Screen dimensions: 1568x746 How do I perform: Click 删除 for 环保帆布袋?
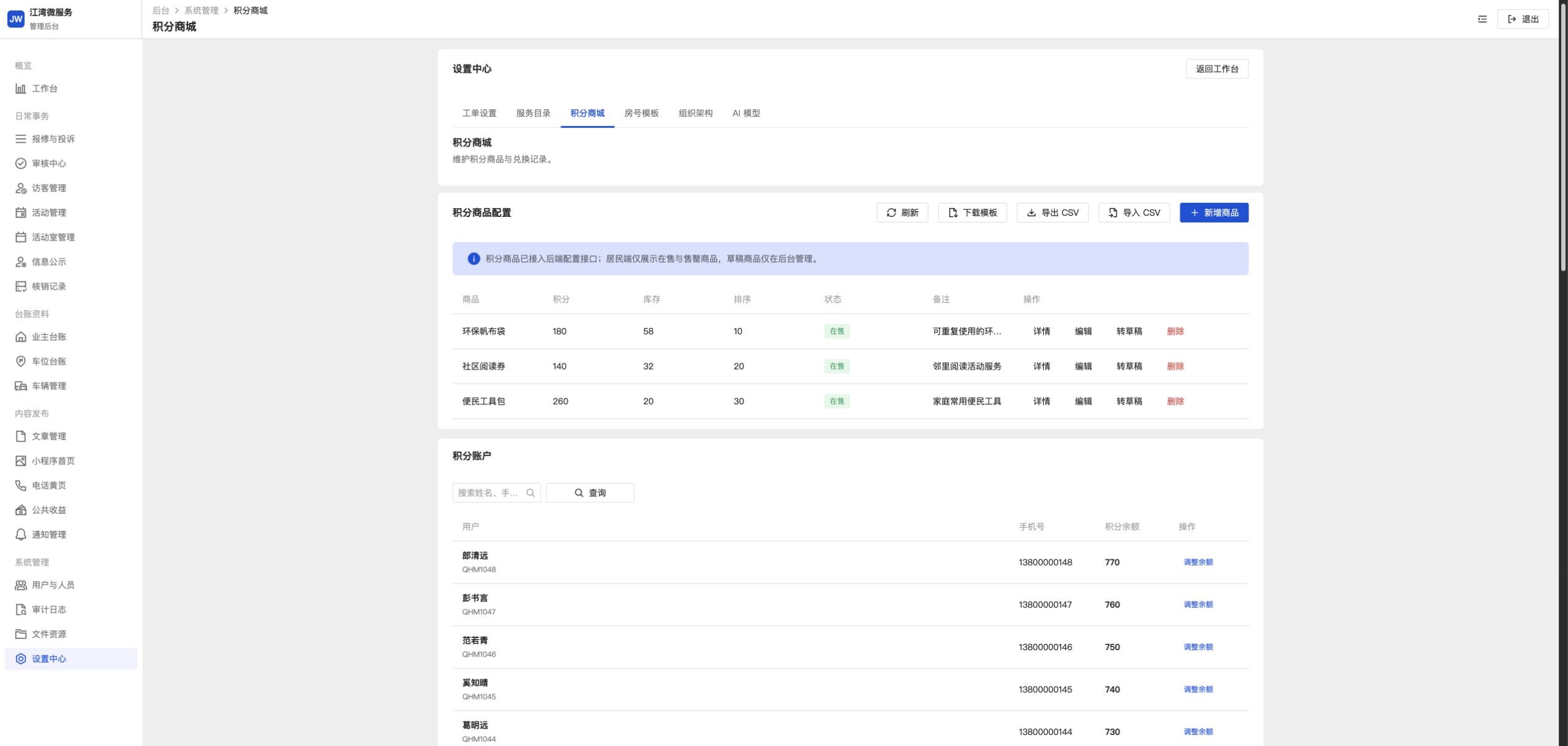[1175, 331]
